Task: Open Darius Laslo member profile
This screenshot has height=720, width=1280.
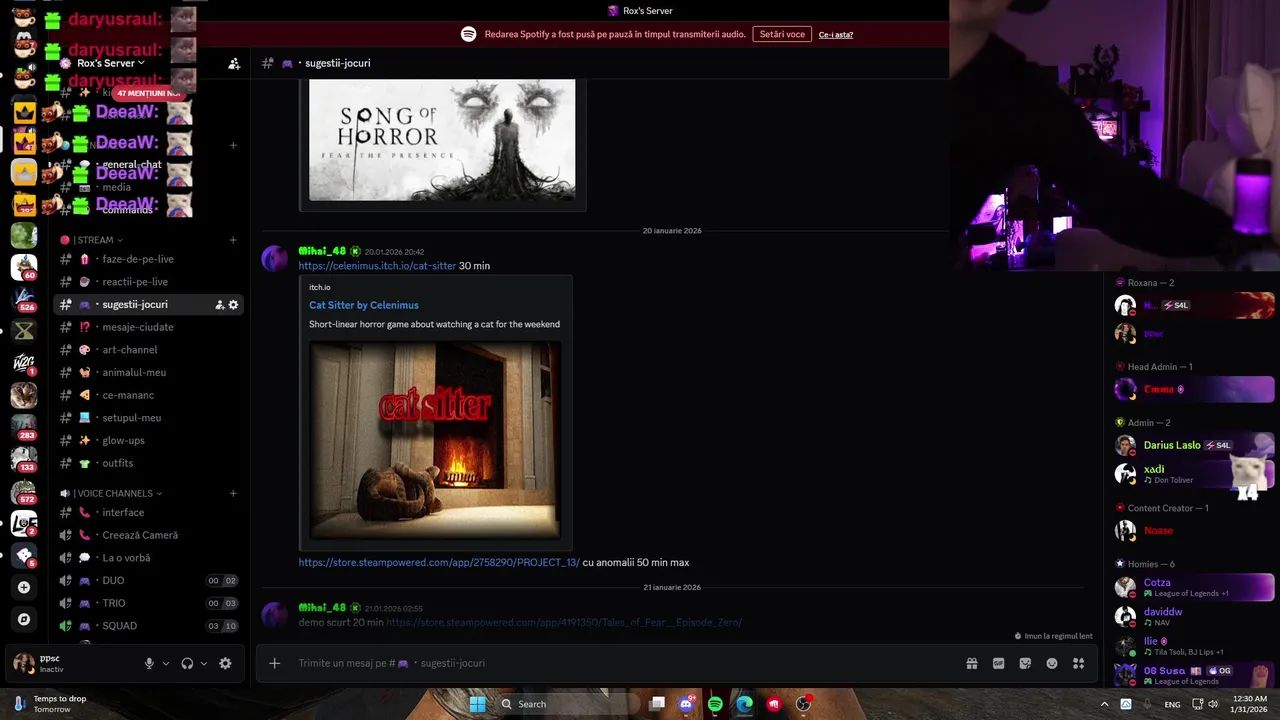Action: pyautogui.click(x=1194, y=446)
